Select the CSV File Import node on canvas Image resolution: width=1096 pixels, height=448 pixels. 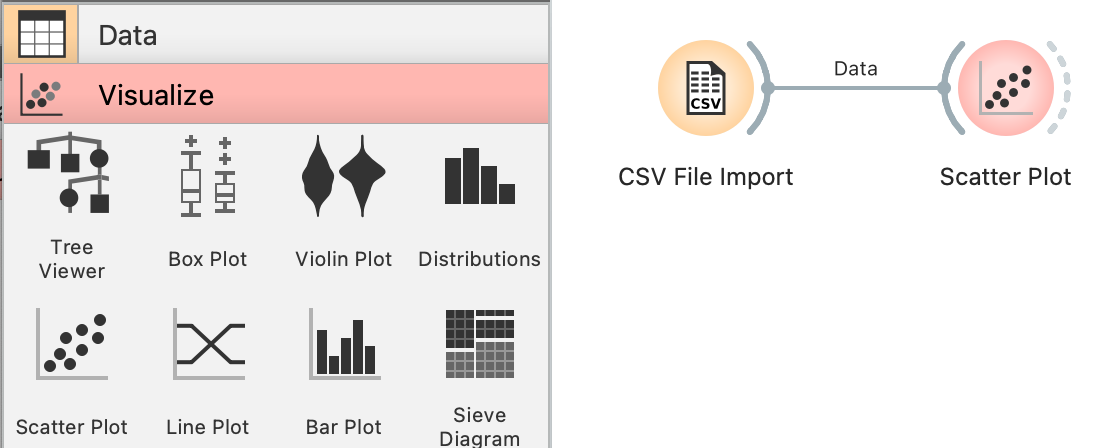[705, 88]
